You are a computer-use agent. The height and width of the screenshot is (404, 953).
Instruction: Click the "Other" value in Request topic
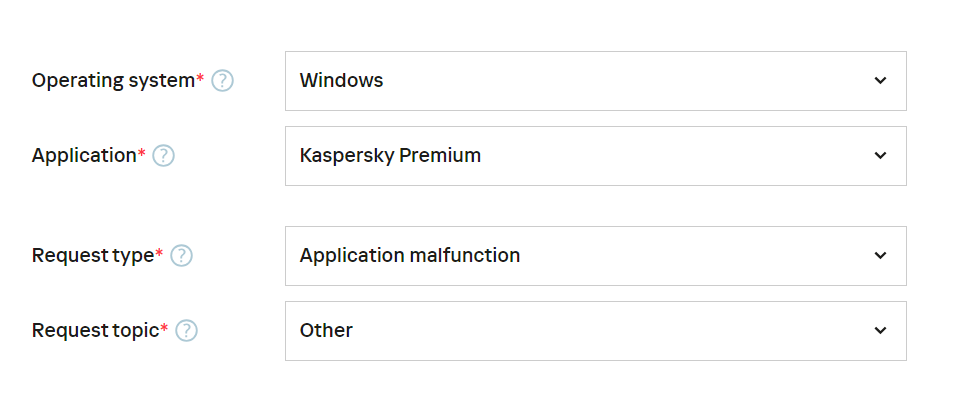(326, 331)
